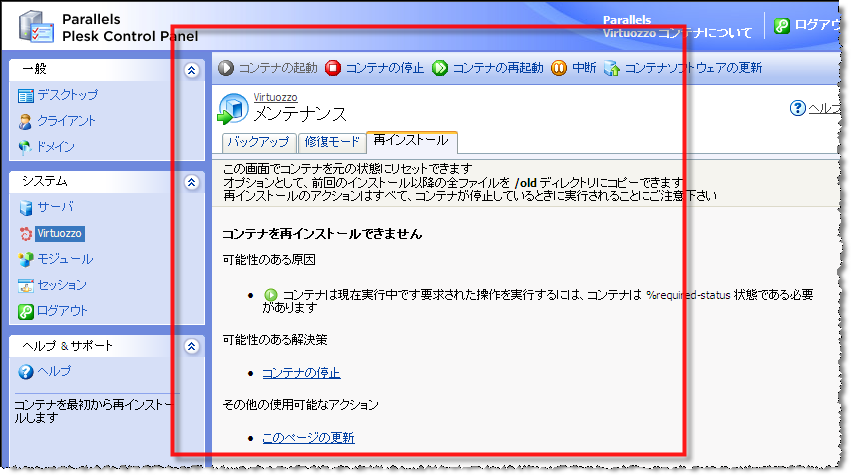Click the セッション sessions icon
851x475 pixels.
point(26,286)
